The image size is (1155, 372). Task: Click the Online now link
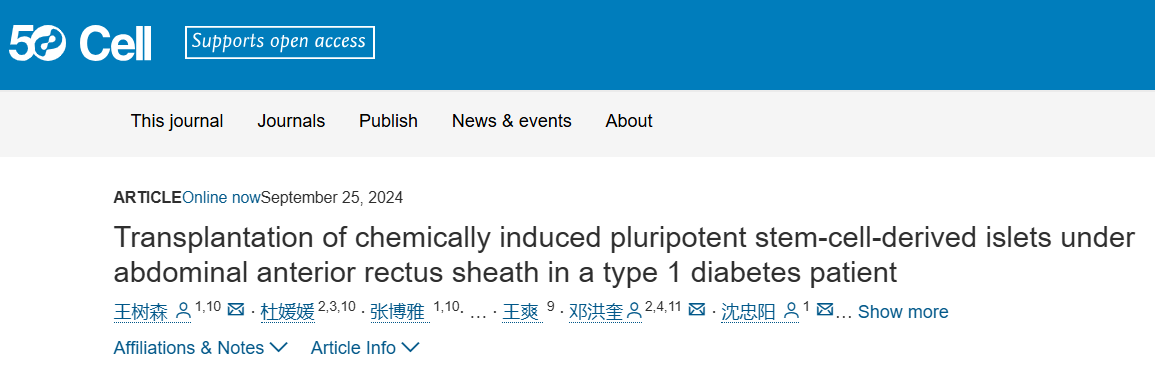pyautogui.click(x=221, y=197)
